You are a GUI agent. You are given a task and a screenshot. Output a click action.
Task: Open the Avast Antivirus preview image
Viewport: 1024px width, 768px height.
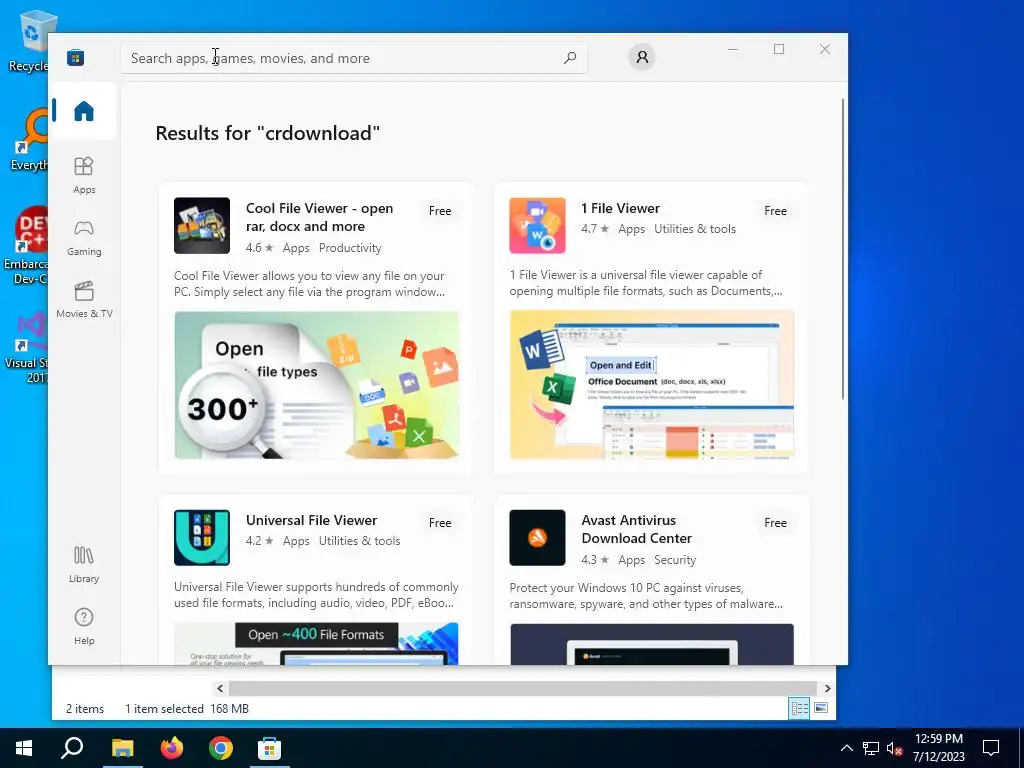[652, 645]
